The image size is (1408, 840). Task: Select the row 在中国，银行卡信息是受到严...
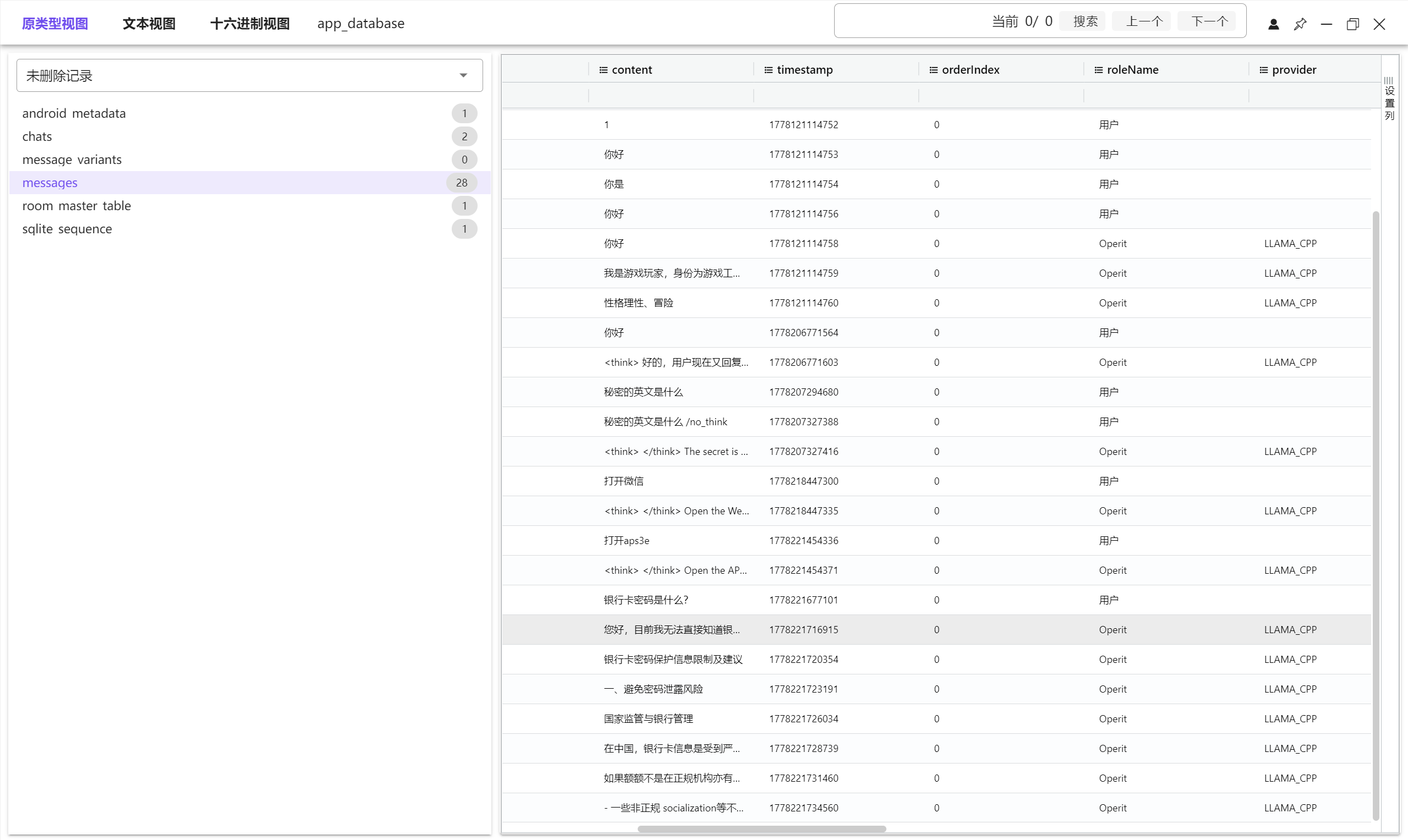point(936,749)
